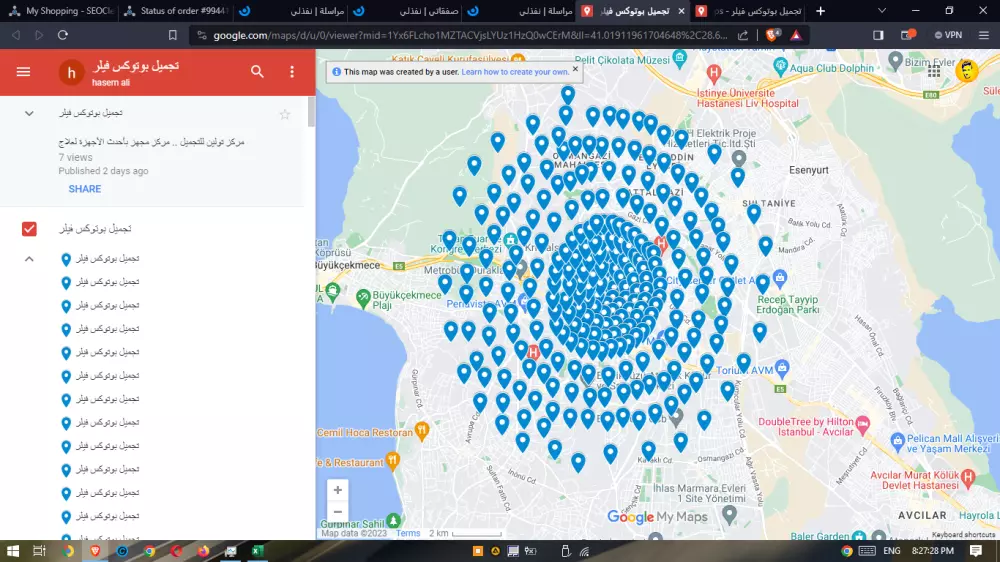Share this URL using address bar share icon
The image size is (1000, 562).
click(x=743, y=35)
